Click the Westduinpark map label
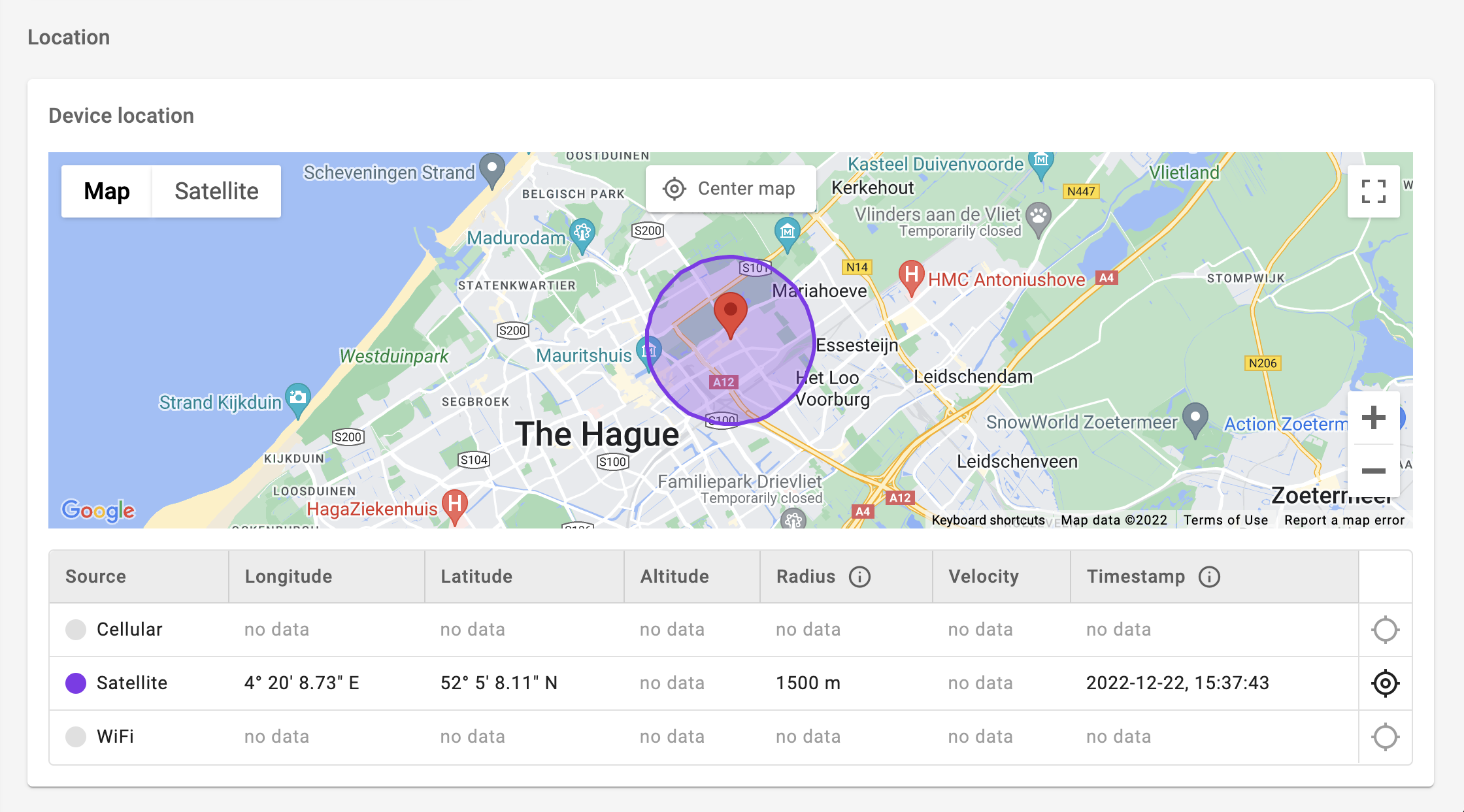 [394, 357]
